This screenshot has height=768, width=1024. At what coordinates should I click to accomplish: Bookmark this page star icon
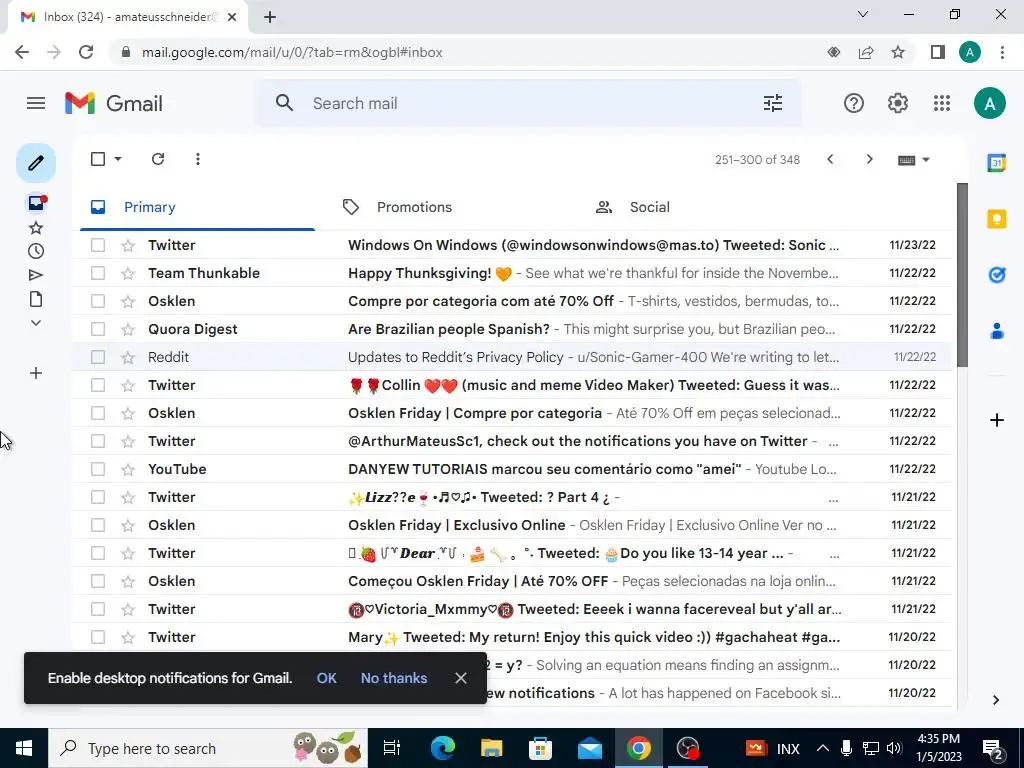point(898,52)
